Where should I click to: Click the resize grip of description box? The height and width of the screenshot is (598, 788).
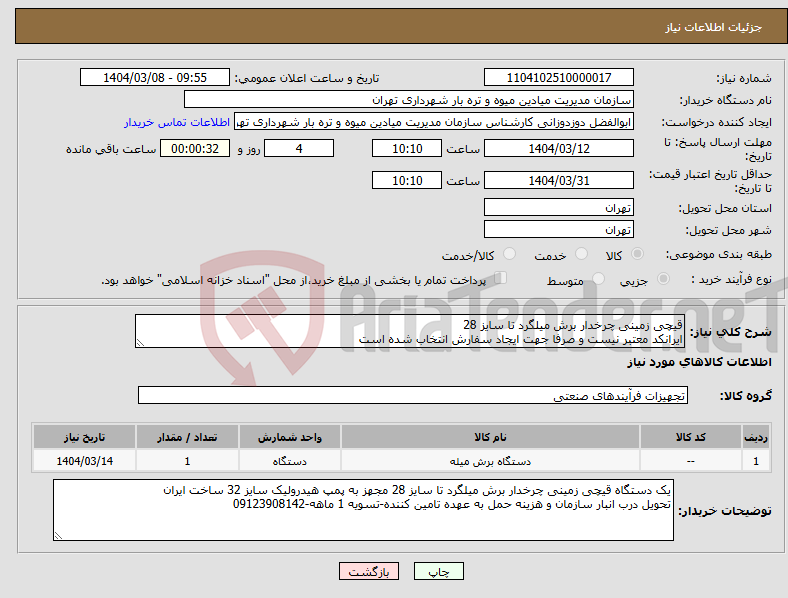(140, 343)
